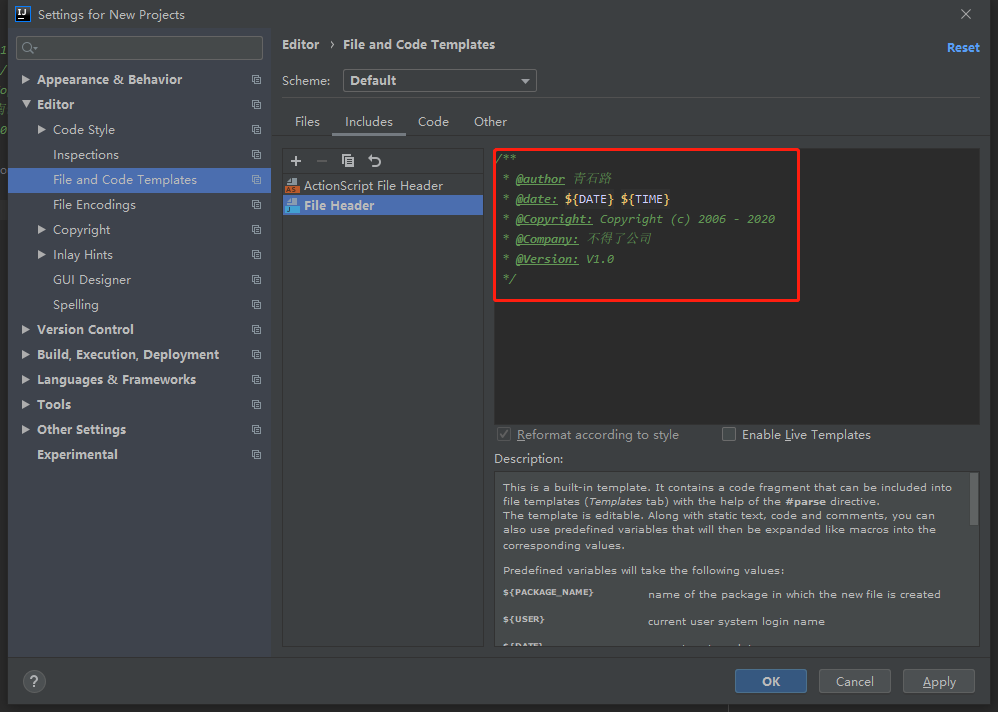This screenshot has width=998, height=712.
Task: Click copy-settings icon beside File Encodings
Action: pyautogui.click(x=256, y=205)
